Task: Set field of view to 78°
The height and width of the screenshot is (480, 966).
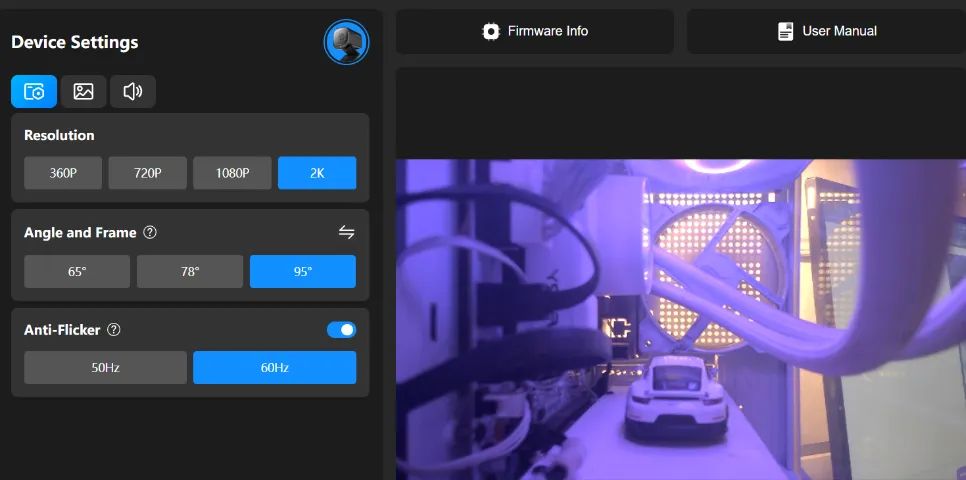Action: 190,272
